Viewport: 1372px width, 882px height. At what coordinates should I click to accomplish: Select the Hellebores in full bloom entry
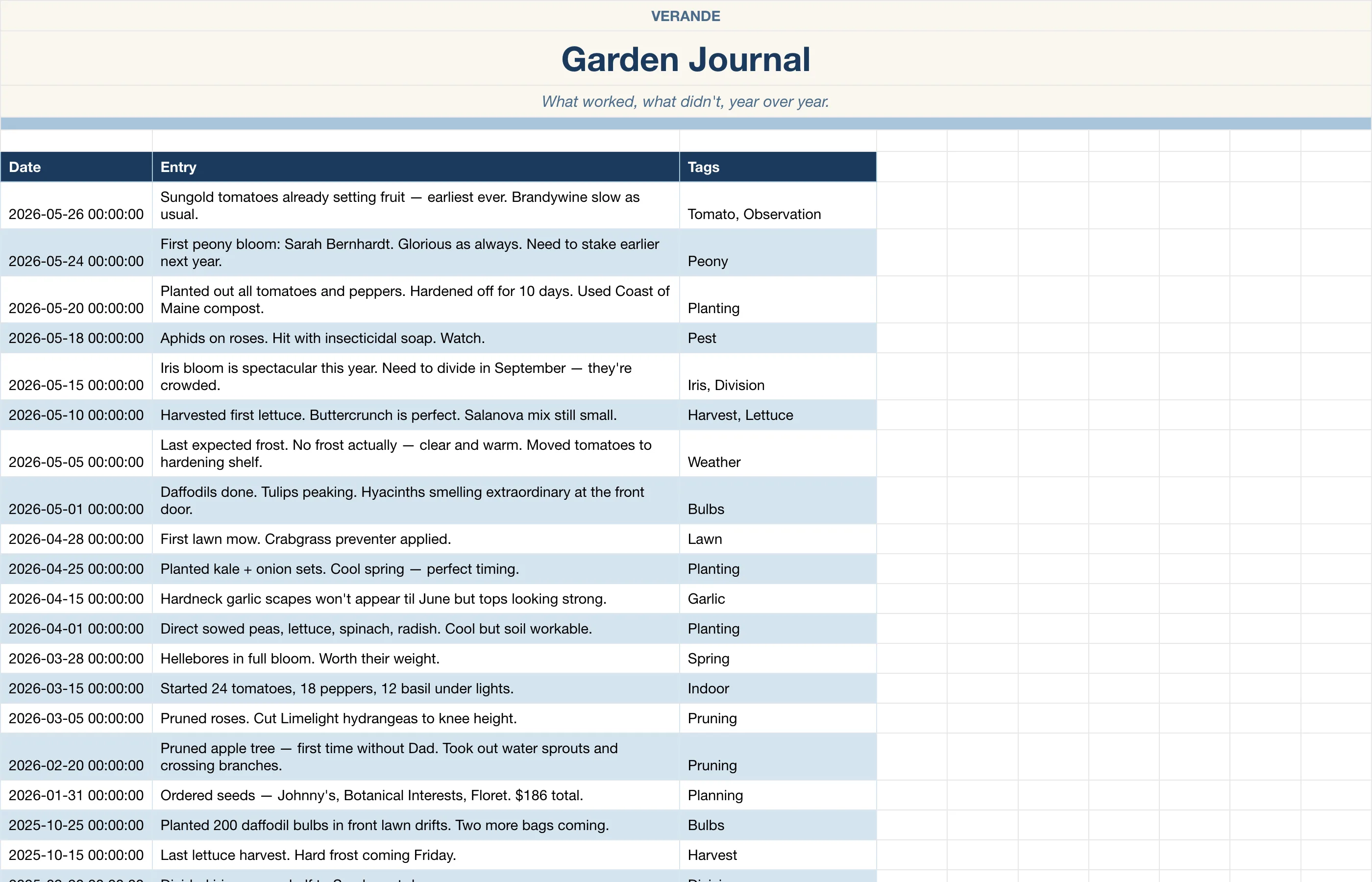tap(416, 658)
